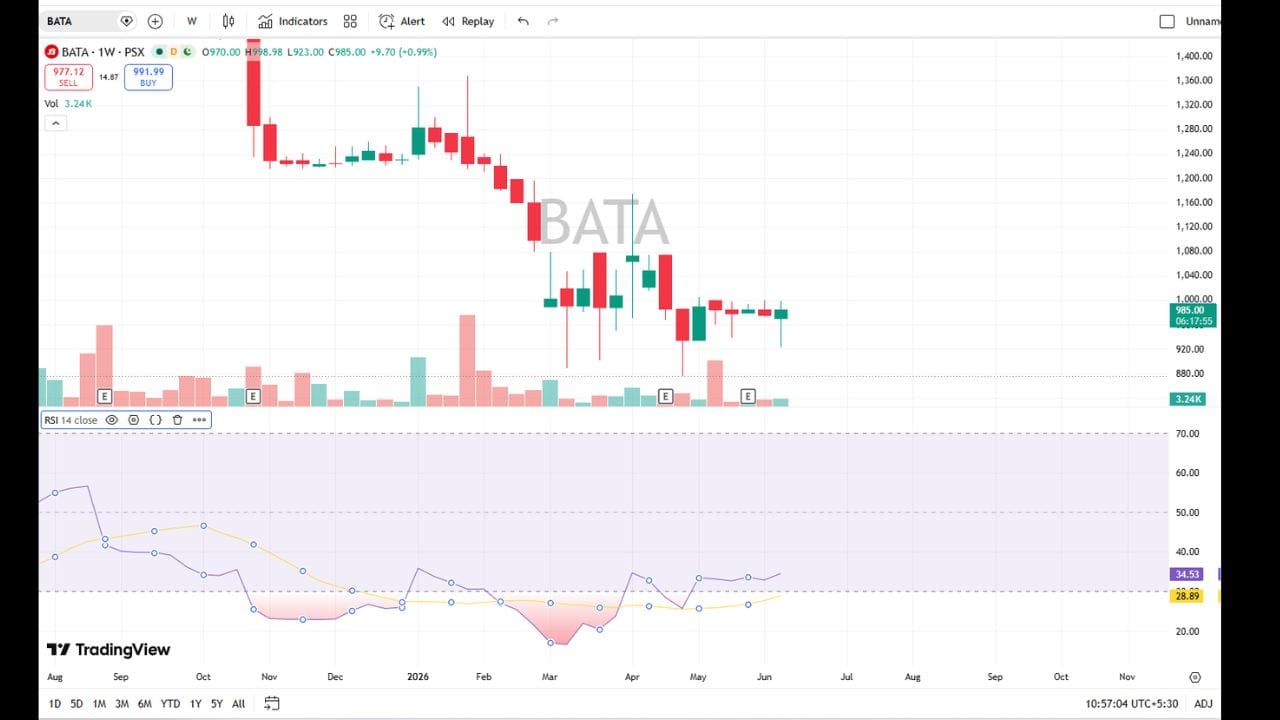1280x720 pixels.
Task: Start Bar Replay mode
Action: [468, 21]
